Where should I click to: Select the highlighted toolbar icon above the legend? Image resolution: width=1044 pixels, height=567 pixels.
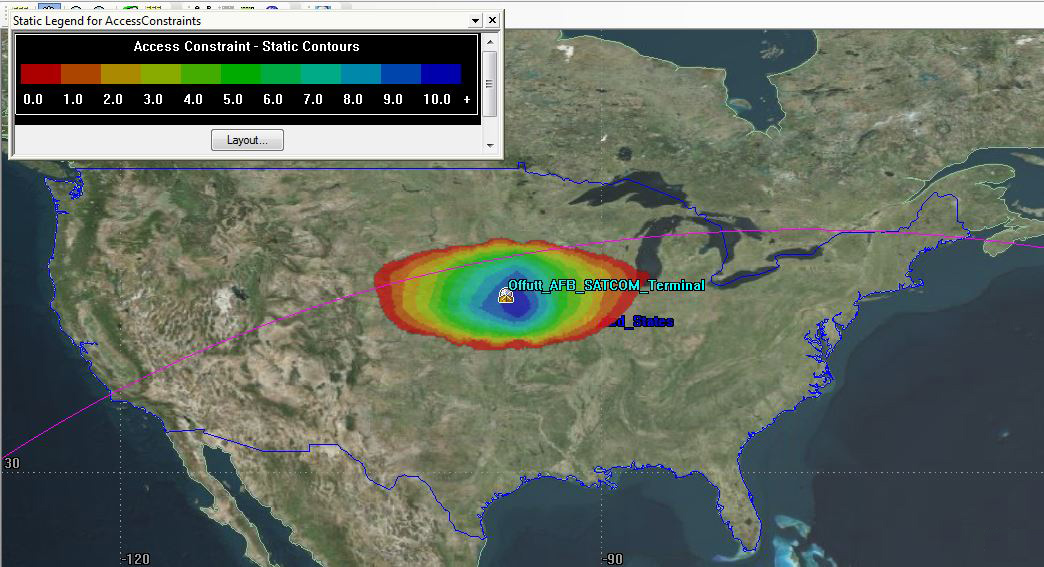49,6
